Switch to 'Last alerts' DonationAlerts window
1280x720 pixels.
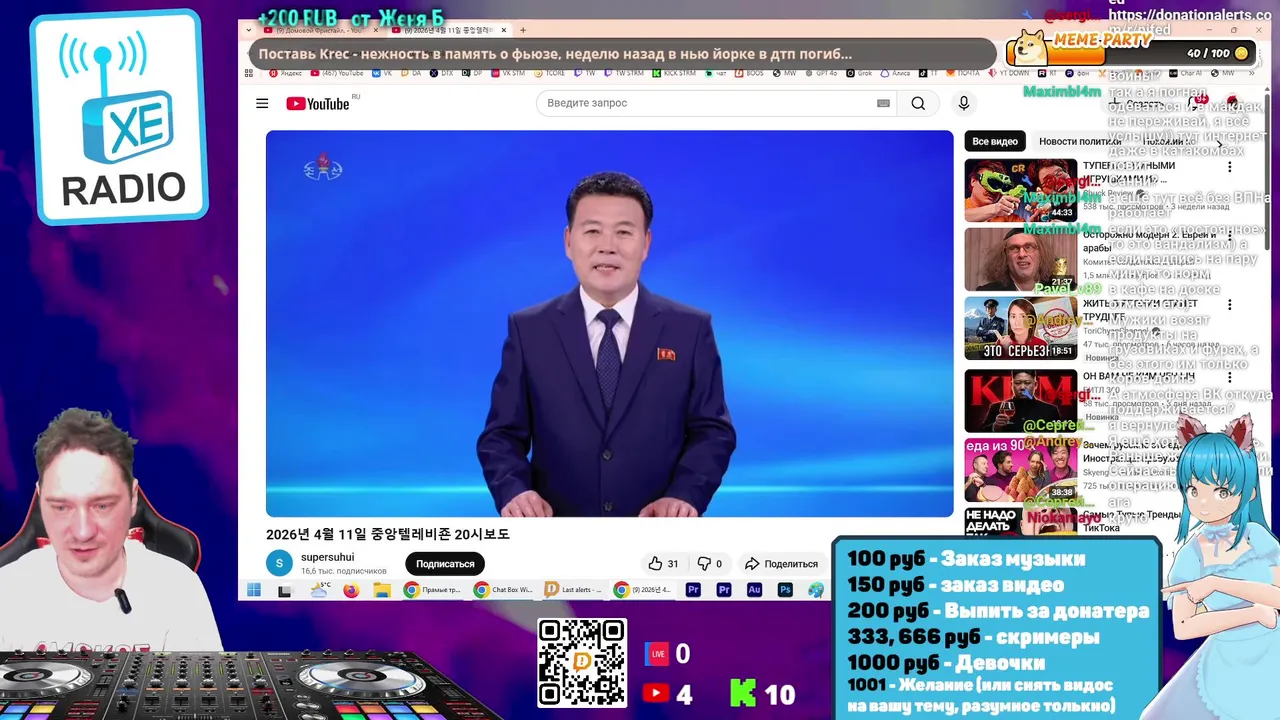point(574,590)
